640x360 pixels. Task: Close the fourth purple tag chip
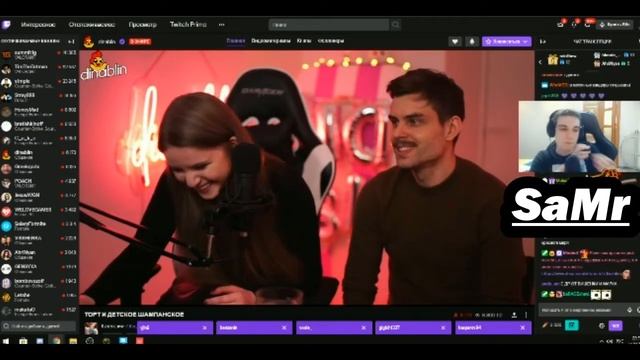tap(443, 328)
